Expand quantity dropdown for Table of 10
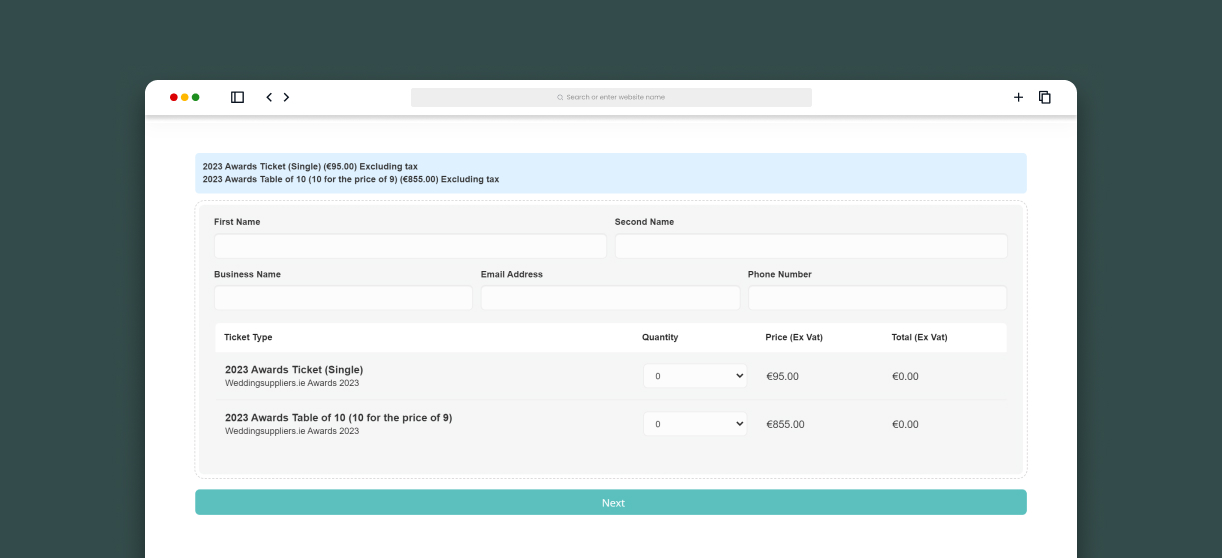This screenshot has width=1222, height=558. tap(695, 424)
